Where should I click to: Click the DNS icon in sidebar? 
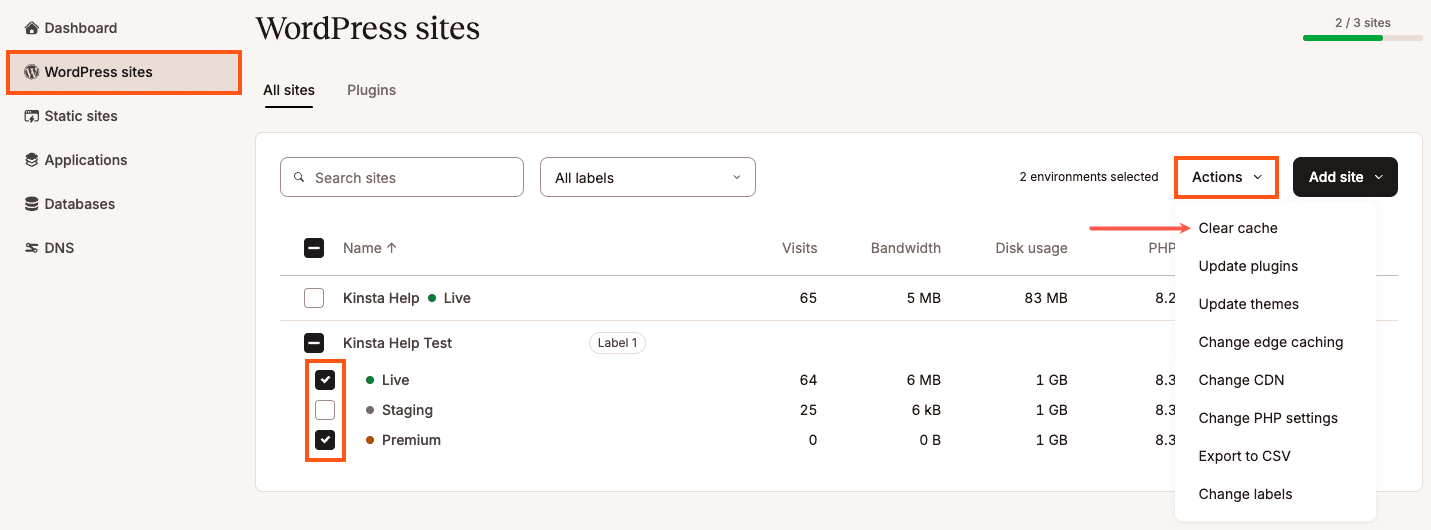coord(32,248)
